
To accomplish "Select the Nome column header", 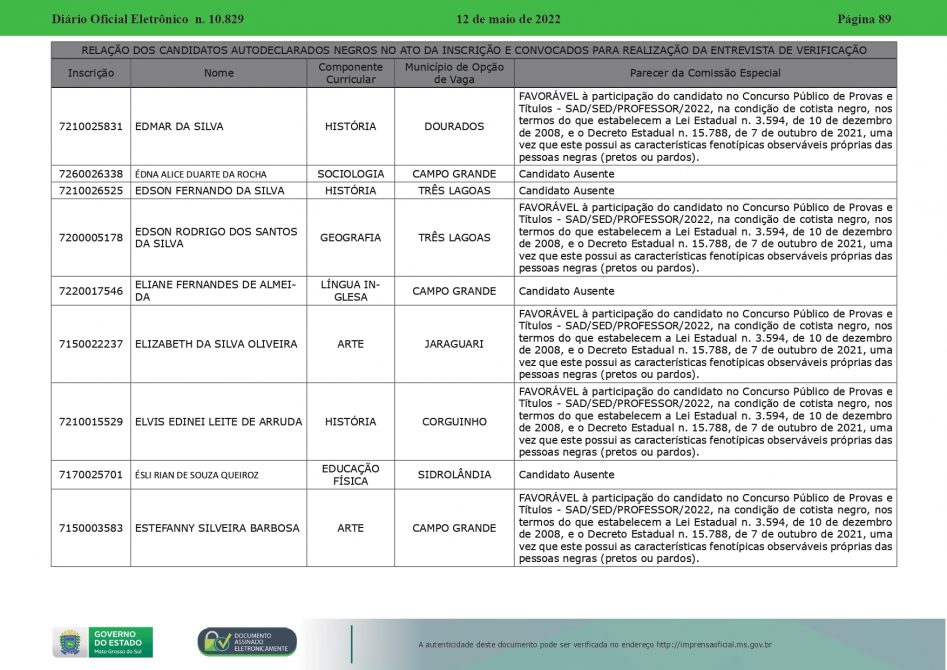I will click(x=219, y=73).
